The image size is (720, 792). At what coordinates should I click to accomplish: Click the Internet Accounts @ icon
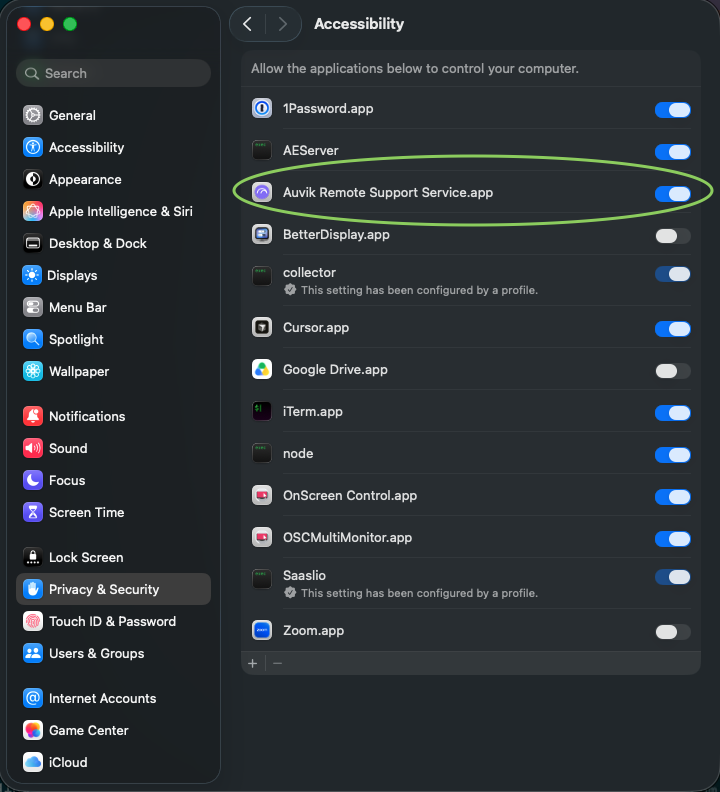tap(33, 698)
